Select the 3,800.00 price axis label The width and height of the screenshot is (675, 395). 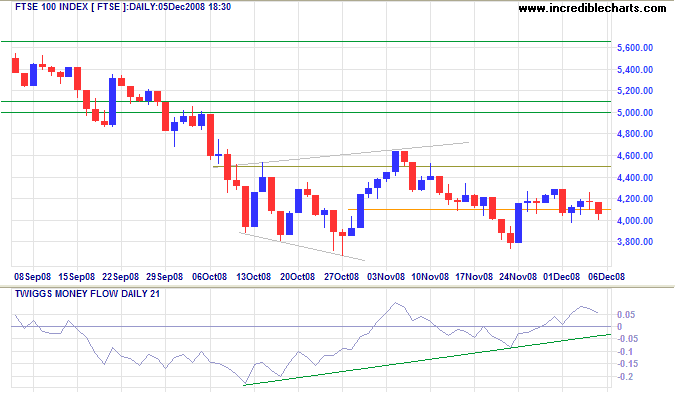pyautogui.click(x=635, y=242)
